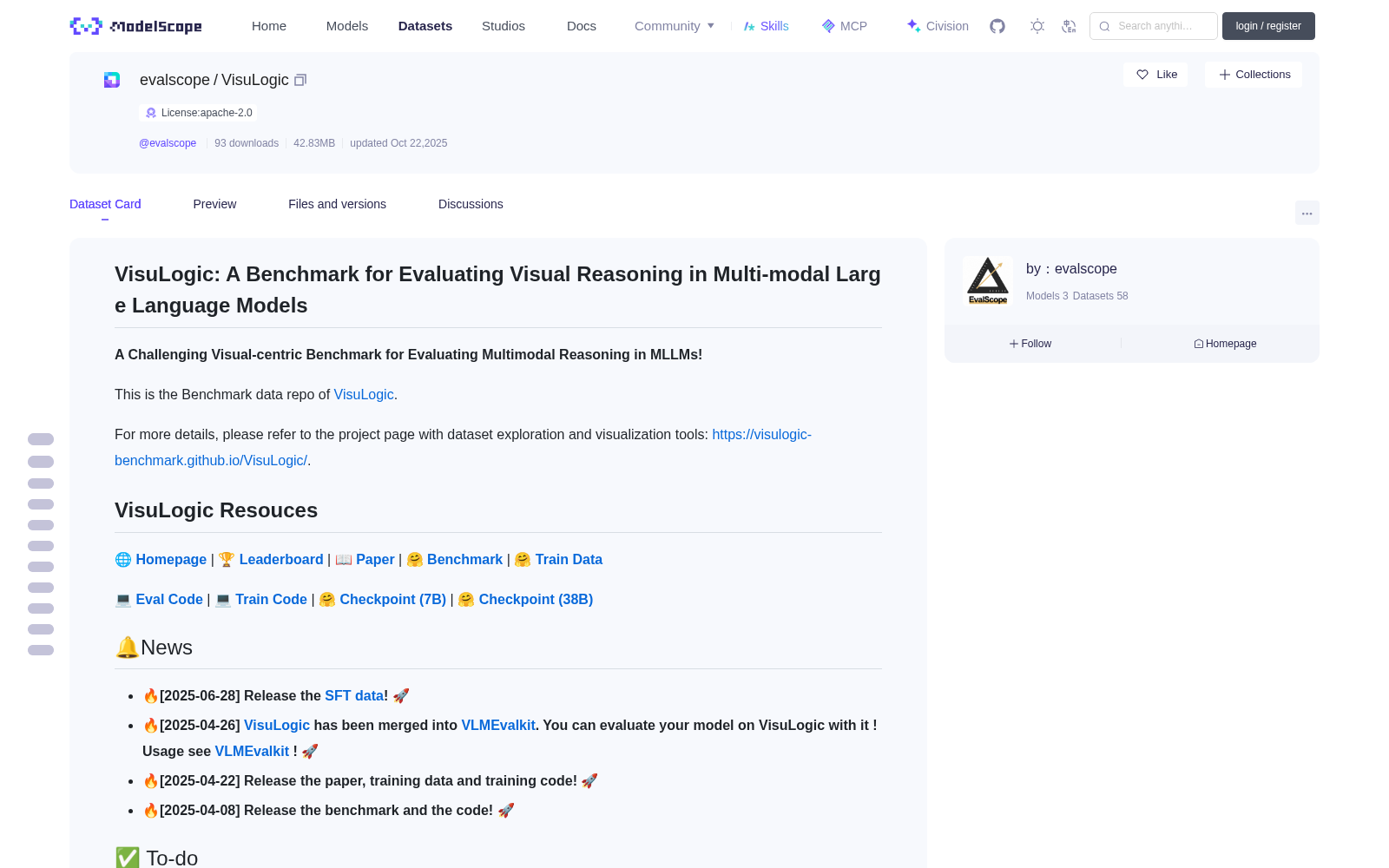The width and height of the screenshot is (1389, 868).
Task: Open the Checkpoint (38B) link
Action: click(536, 600)
